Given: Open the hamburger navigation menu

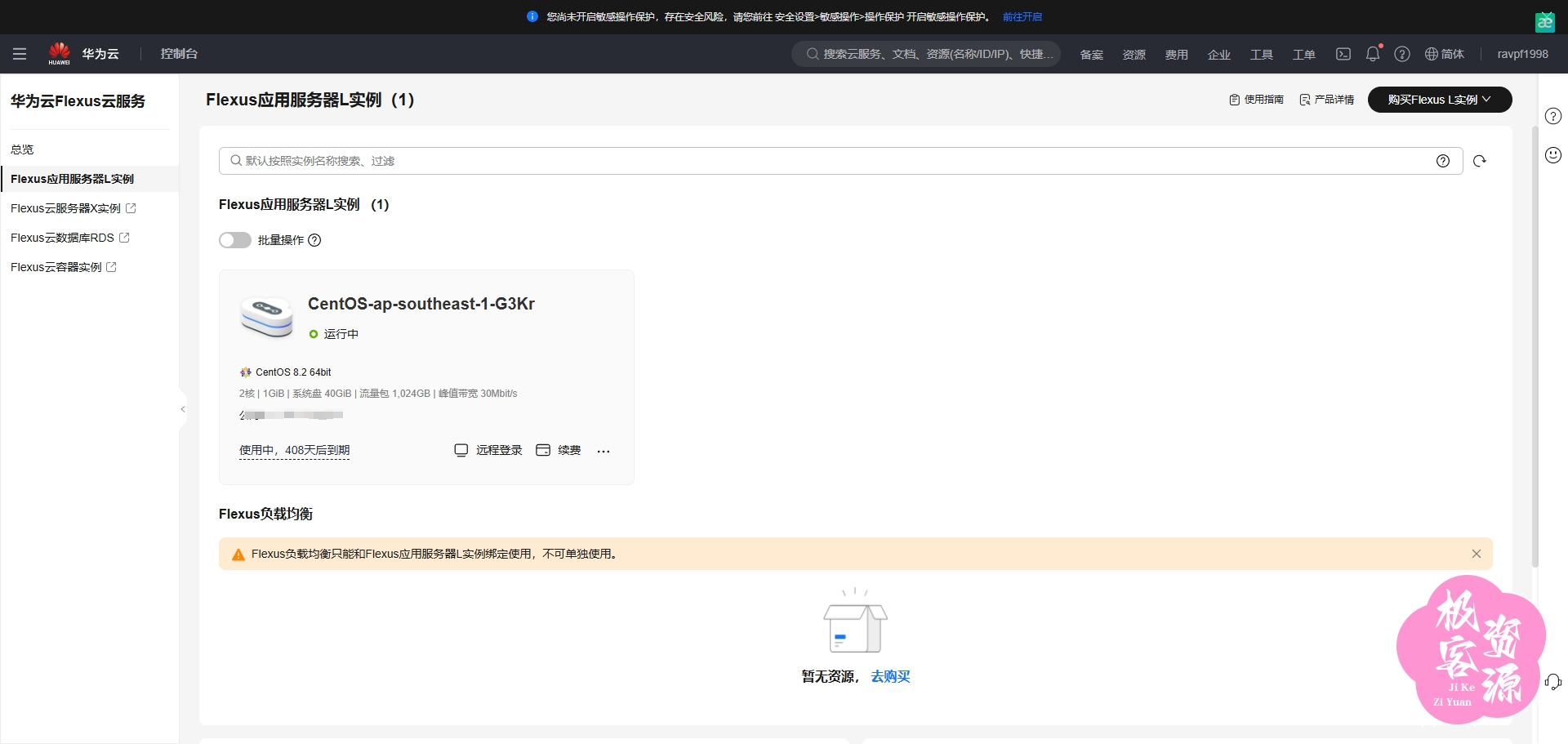Looking at the screenshot, I should coord(20,54).
